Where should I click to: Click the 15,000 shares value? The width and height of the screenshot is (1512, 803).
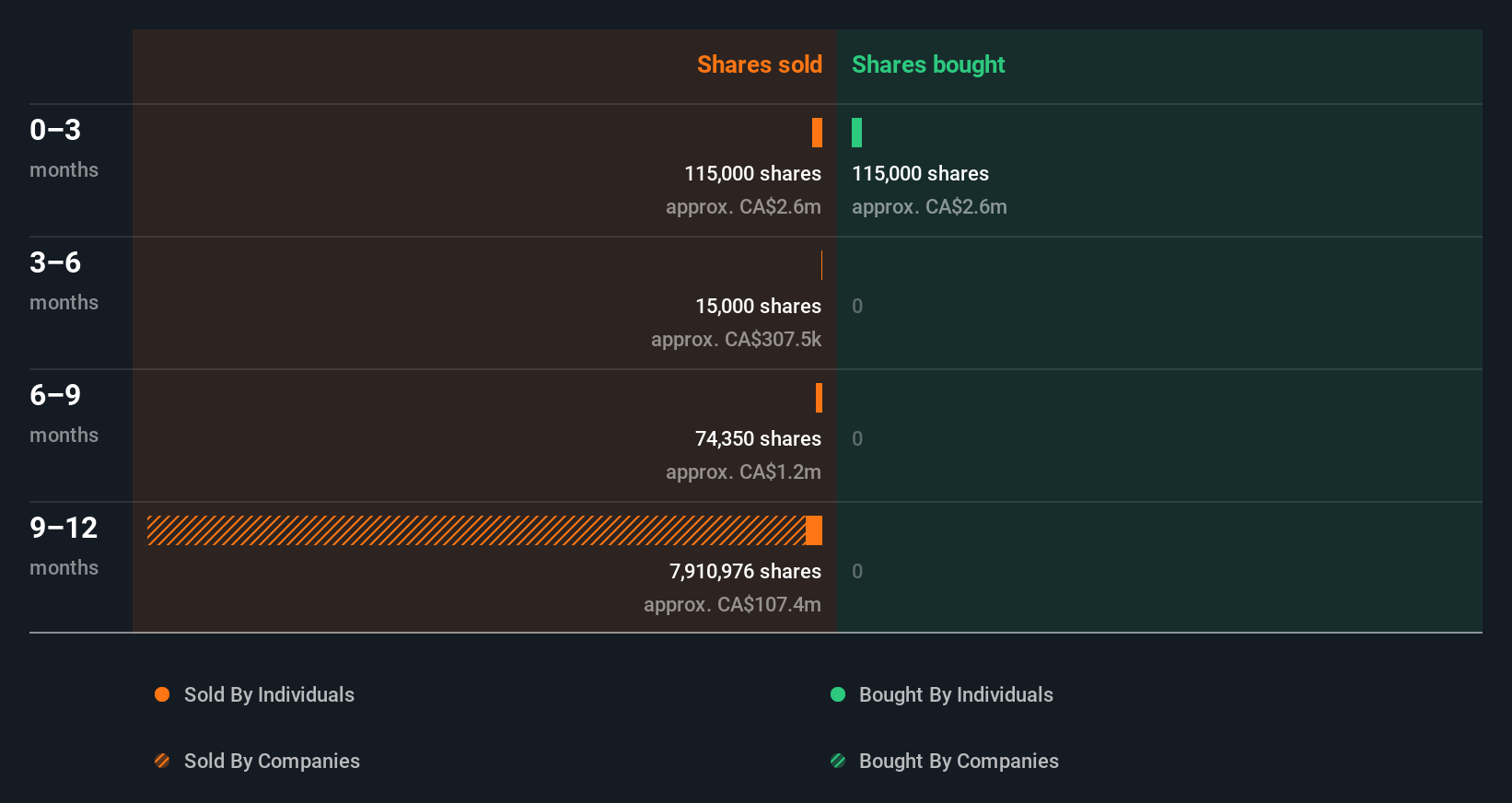click(758, 306)
